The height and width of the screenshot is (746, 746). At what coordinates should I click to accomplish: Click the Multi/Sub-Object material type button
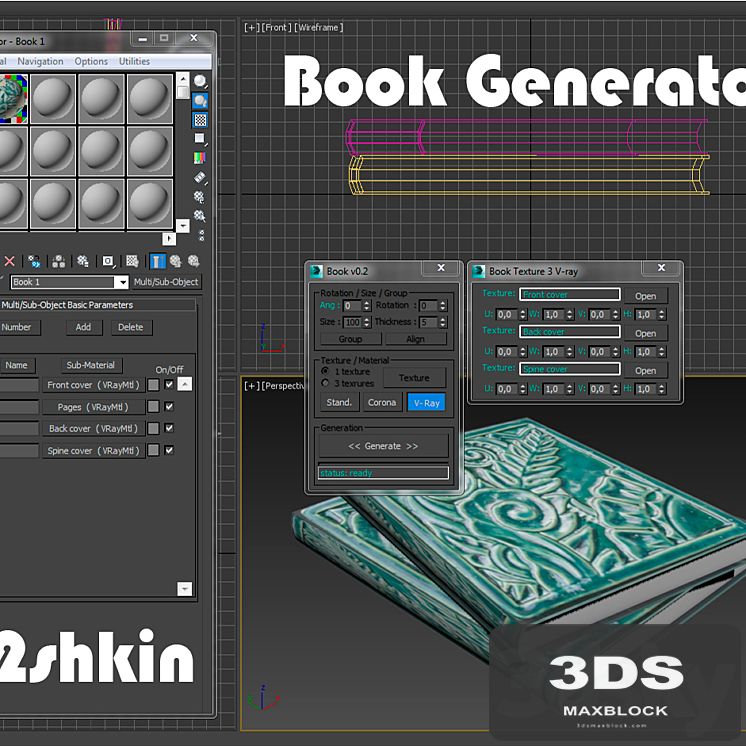[166, 282]
